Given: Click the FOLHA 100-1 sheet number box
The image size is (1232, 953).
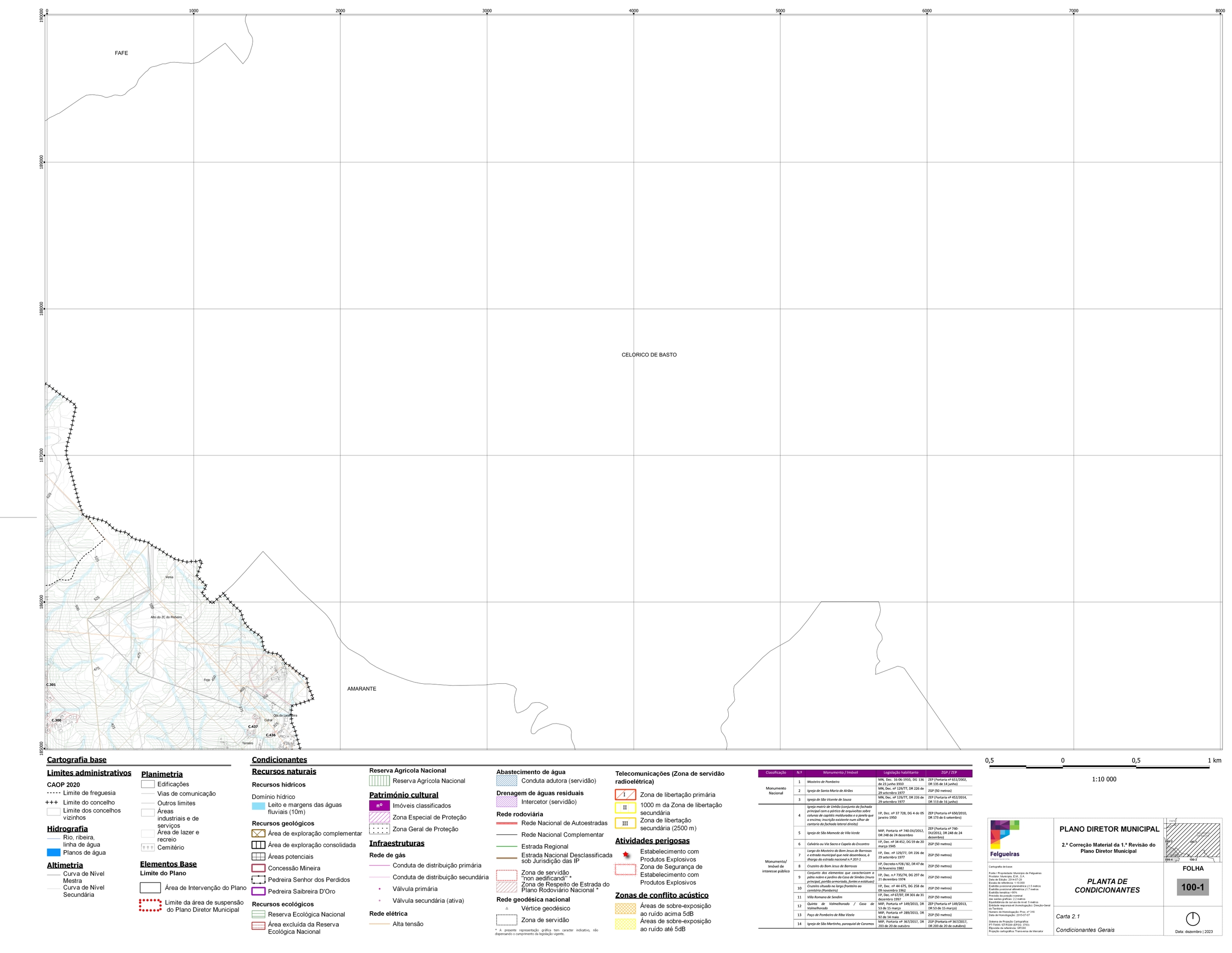Looking at the screenshot, I should [1193, 887].
